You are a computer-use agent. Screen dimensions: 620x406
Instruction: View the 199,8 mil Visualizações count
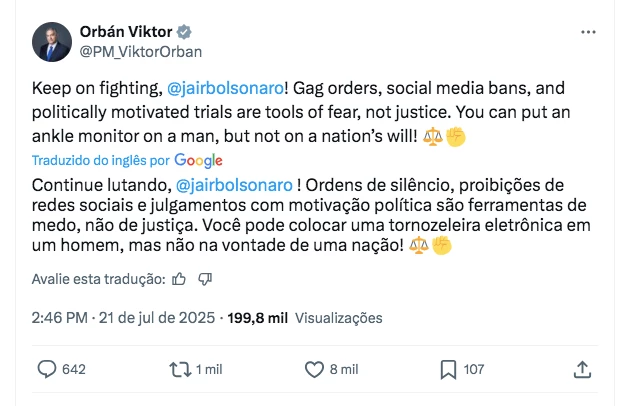coord(305,318)
